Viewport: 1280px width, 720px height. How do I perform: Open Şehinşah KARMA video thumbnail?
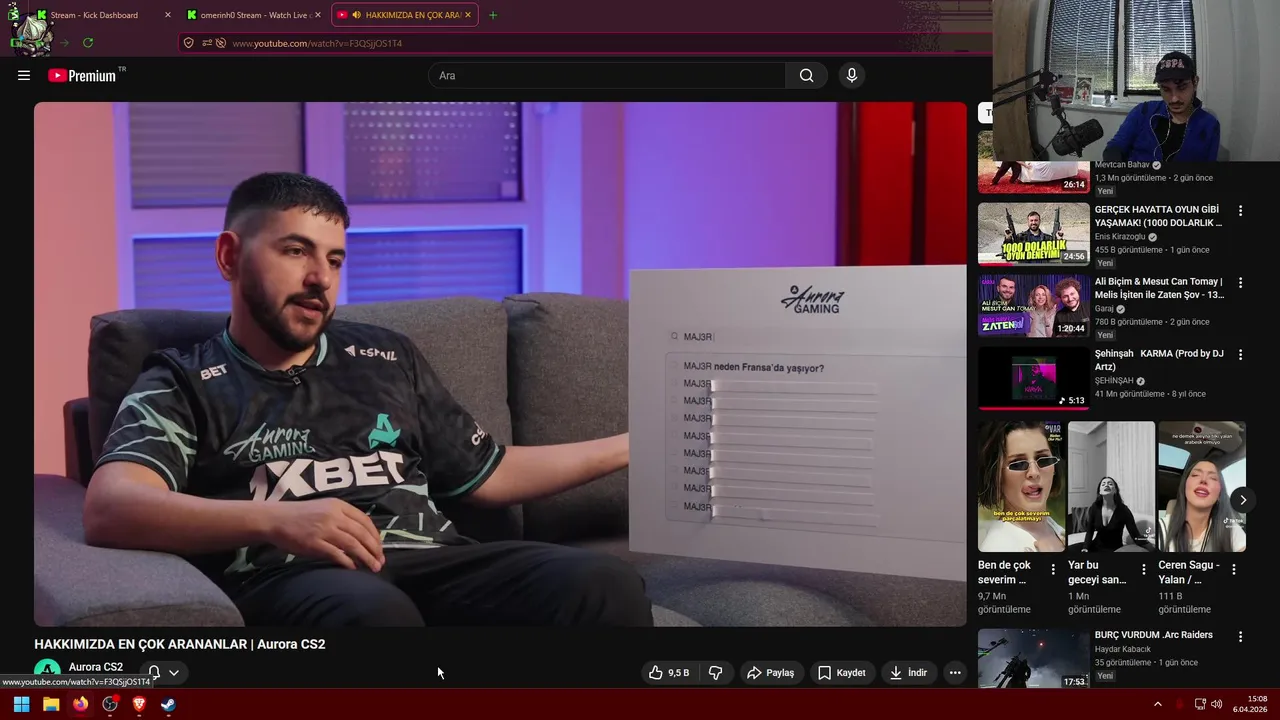[1034, 378]
